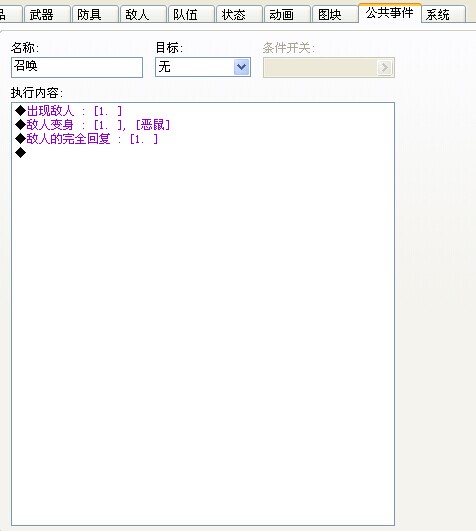The width and height of the screenshot is (476, 531).
Task: Select the empty last command line diamond
Action: coord(21,153)
